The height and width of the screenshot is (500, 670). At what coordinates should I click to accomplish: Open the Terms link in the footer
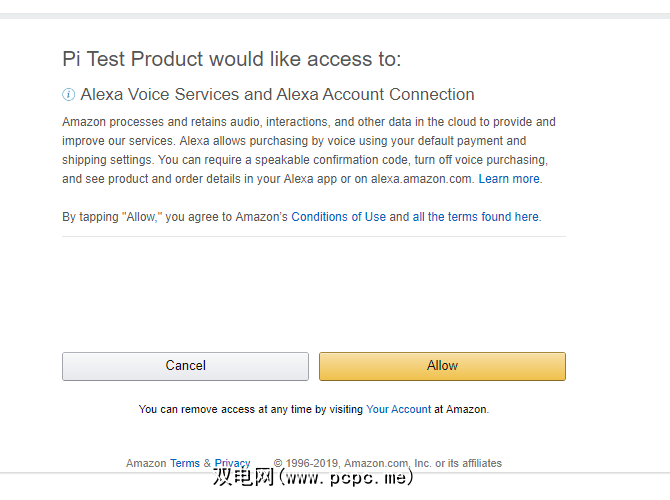(x=185, y=463)
